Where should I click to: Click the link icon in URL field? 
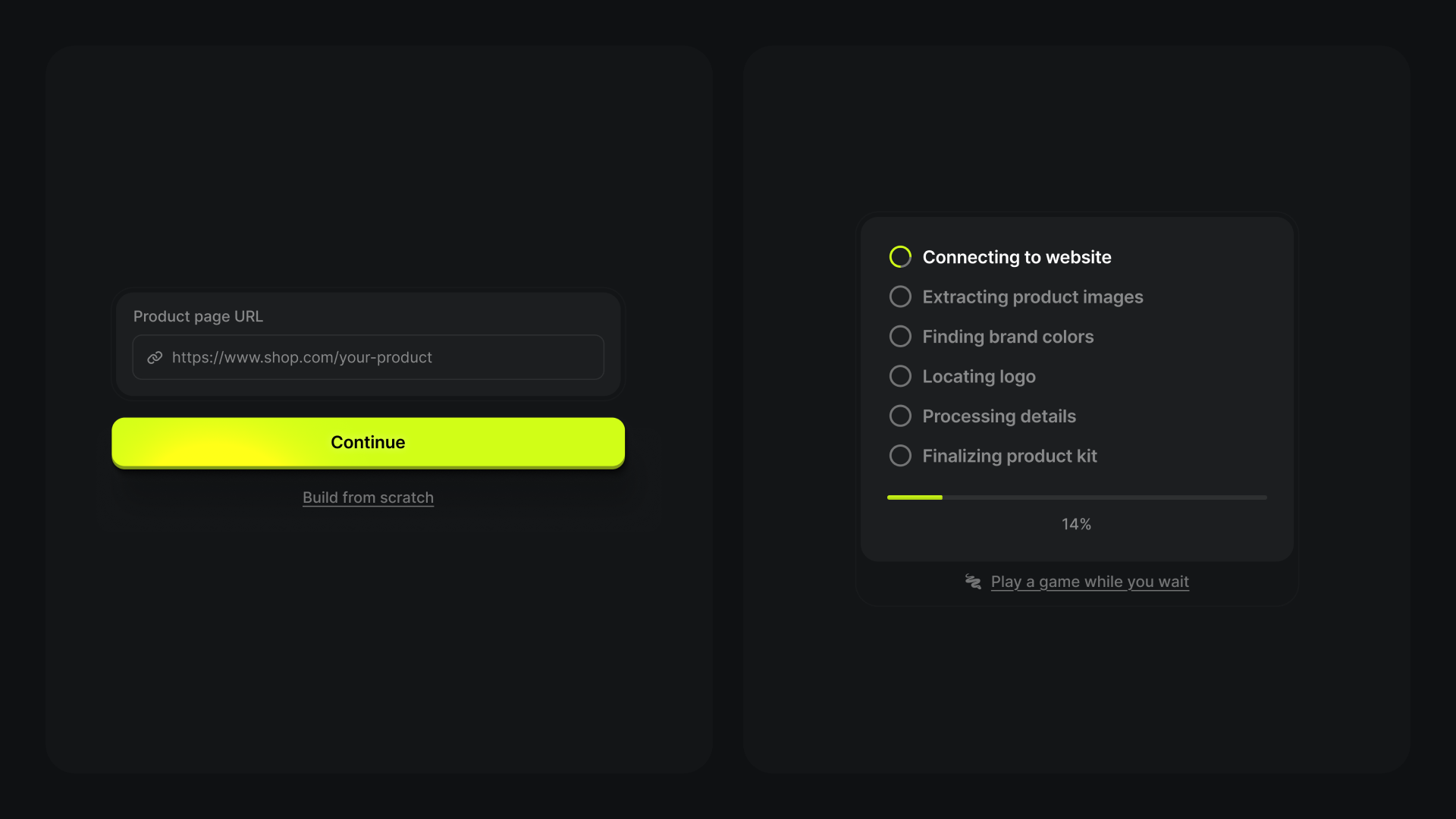coord(155,357)
